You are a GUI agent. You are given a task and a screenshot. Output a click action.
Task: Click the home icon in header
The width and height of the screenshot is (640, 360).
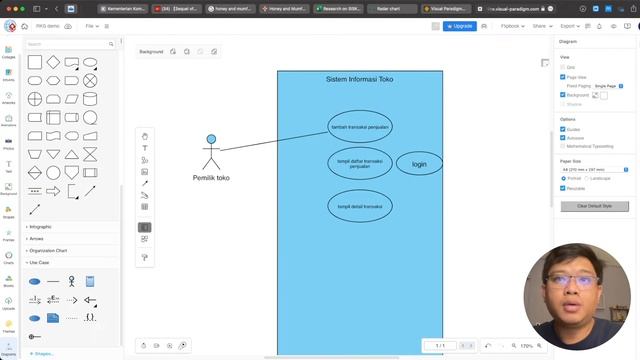point(24,26)
